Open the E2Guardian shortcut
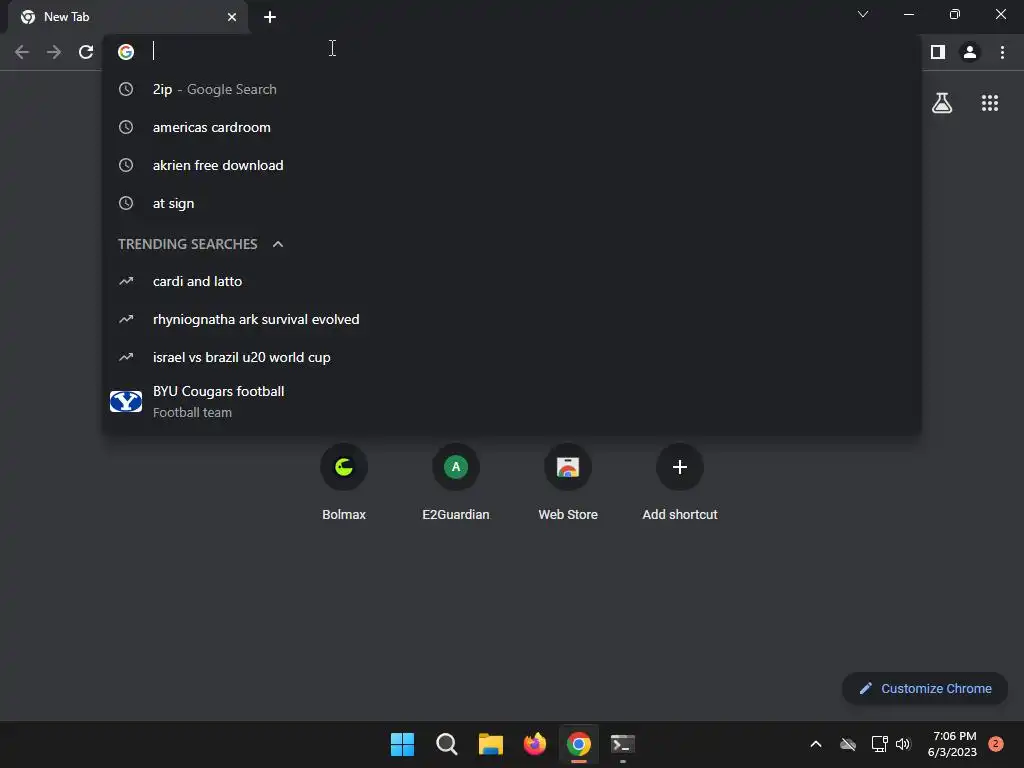1024x768 pixels. coord(456,482)
